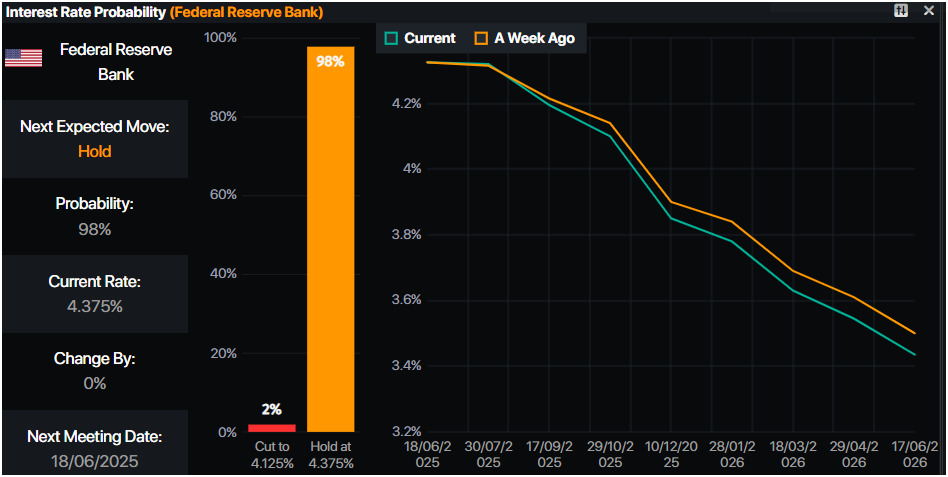The width and height of the screenshot is (948, 477).
Task: Click the 'Interest Rate Probability' title text
Action: point(85,12)
